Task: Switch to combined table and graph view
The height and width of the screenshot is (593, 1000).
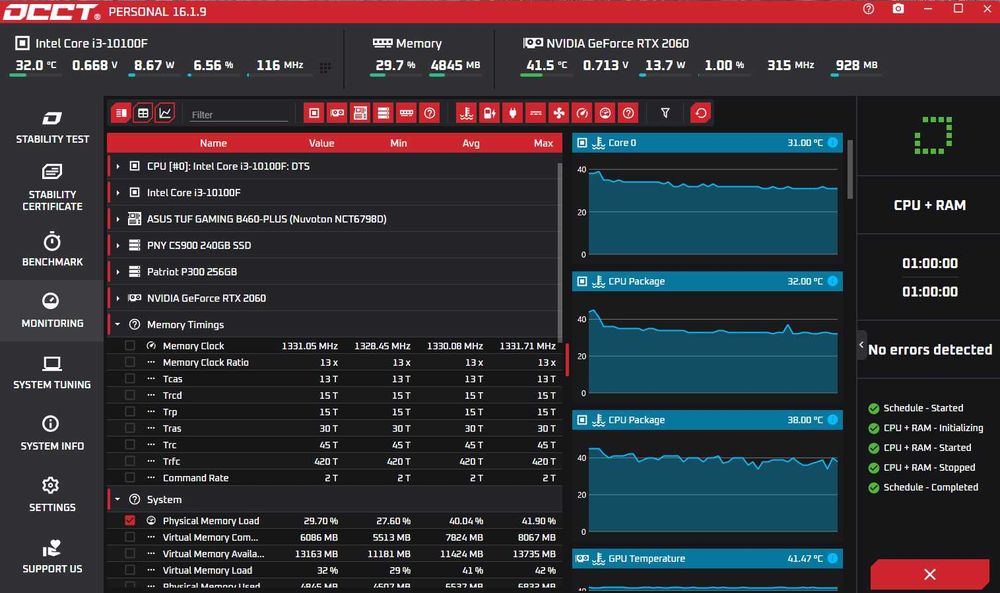Action: click(121, 113)
